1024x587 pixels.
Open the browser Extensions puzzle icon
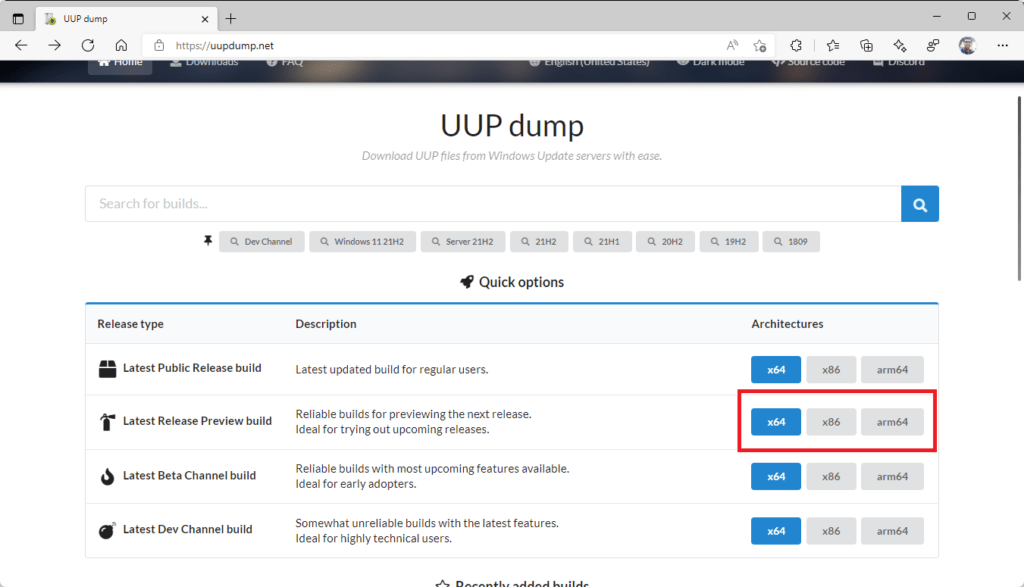pyautogui.click(x=797, y=45)
